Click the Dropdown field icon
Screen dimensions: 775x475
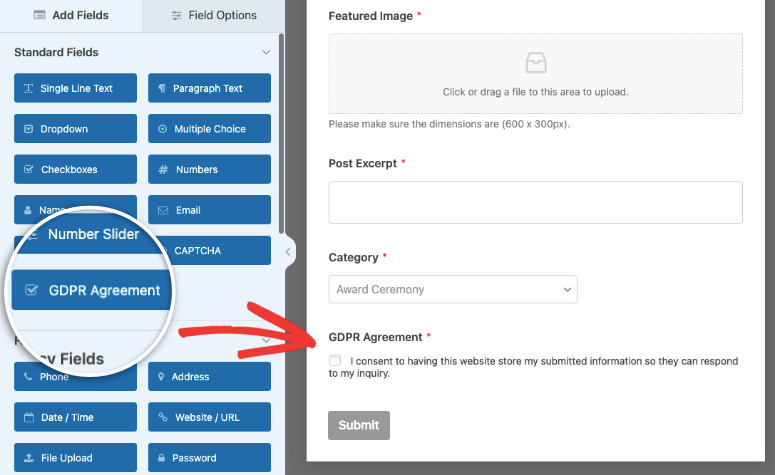point(29,129)
